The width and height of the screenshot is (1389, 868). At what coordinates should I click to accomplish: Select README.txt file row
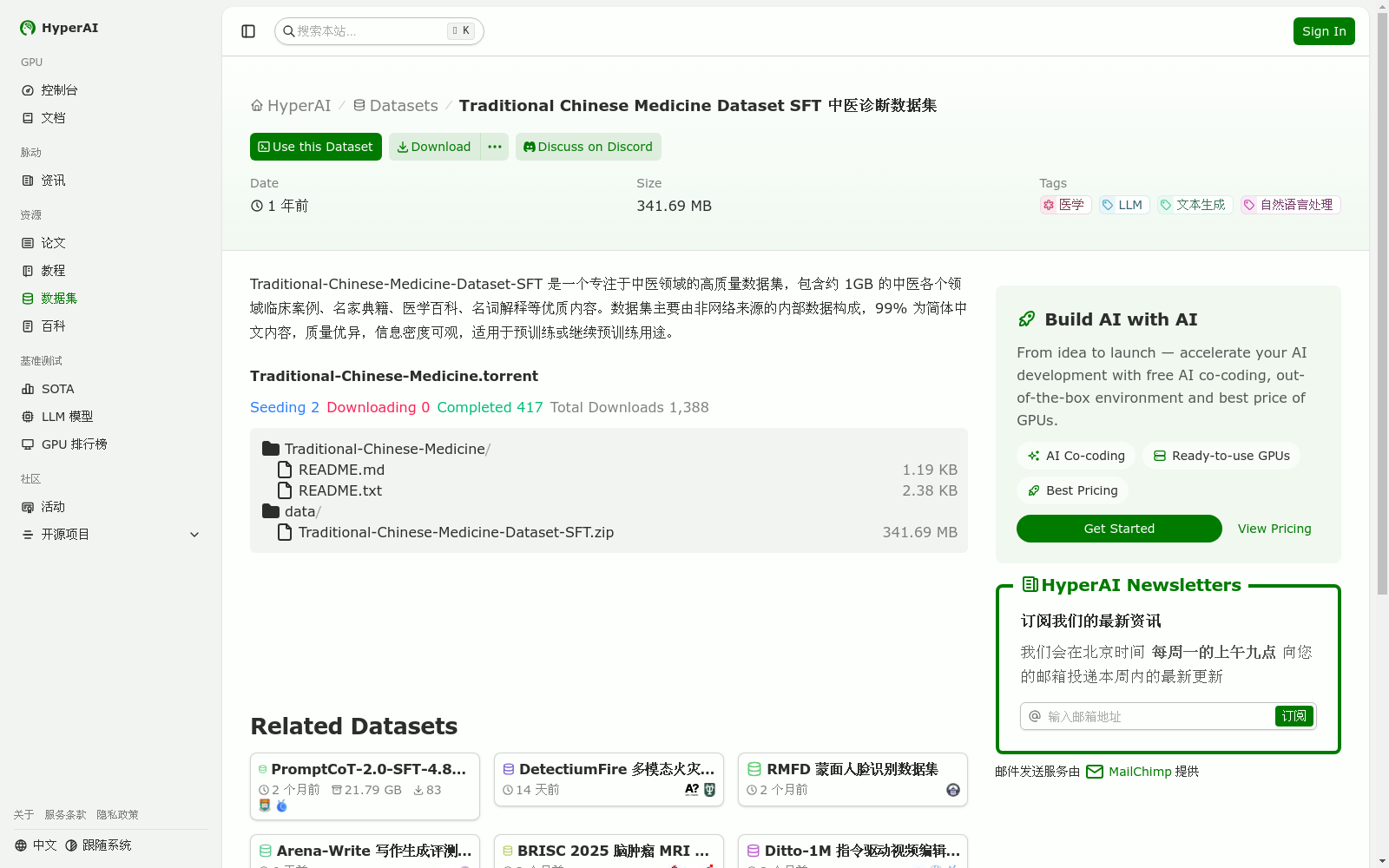click(609, 490)
